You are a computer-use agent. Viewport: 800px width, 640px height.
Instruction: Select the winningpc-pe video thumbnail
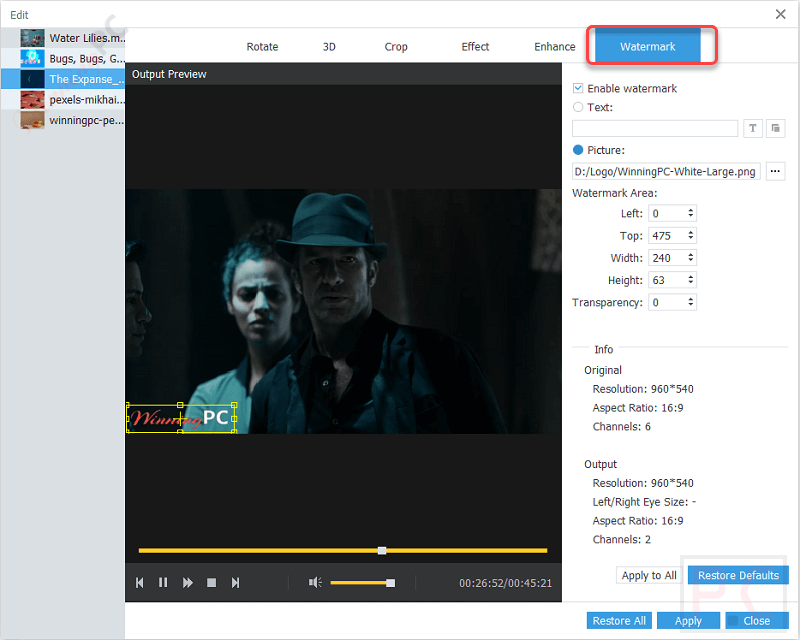point(32,120)
